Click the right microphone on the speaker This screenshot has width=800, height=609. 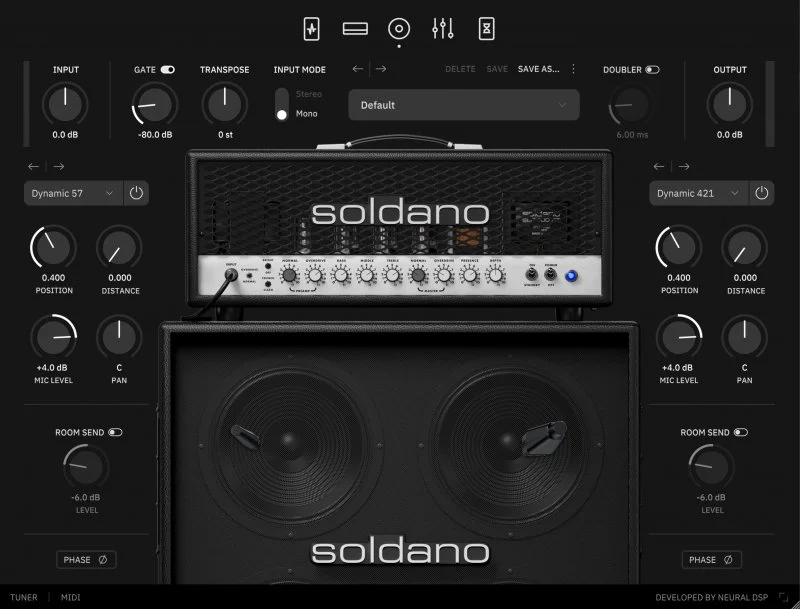pos(544,437)
